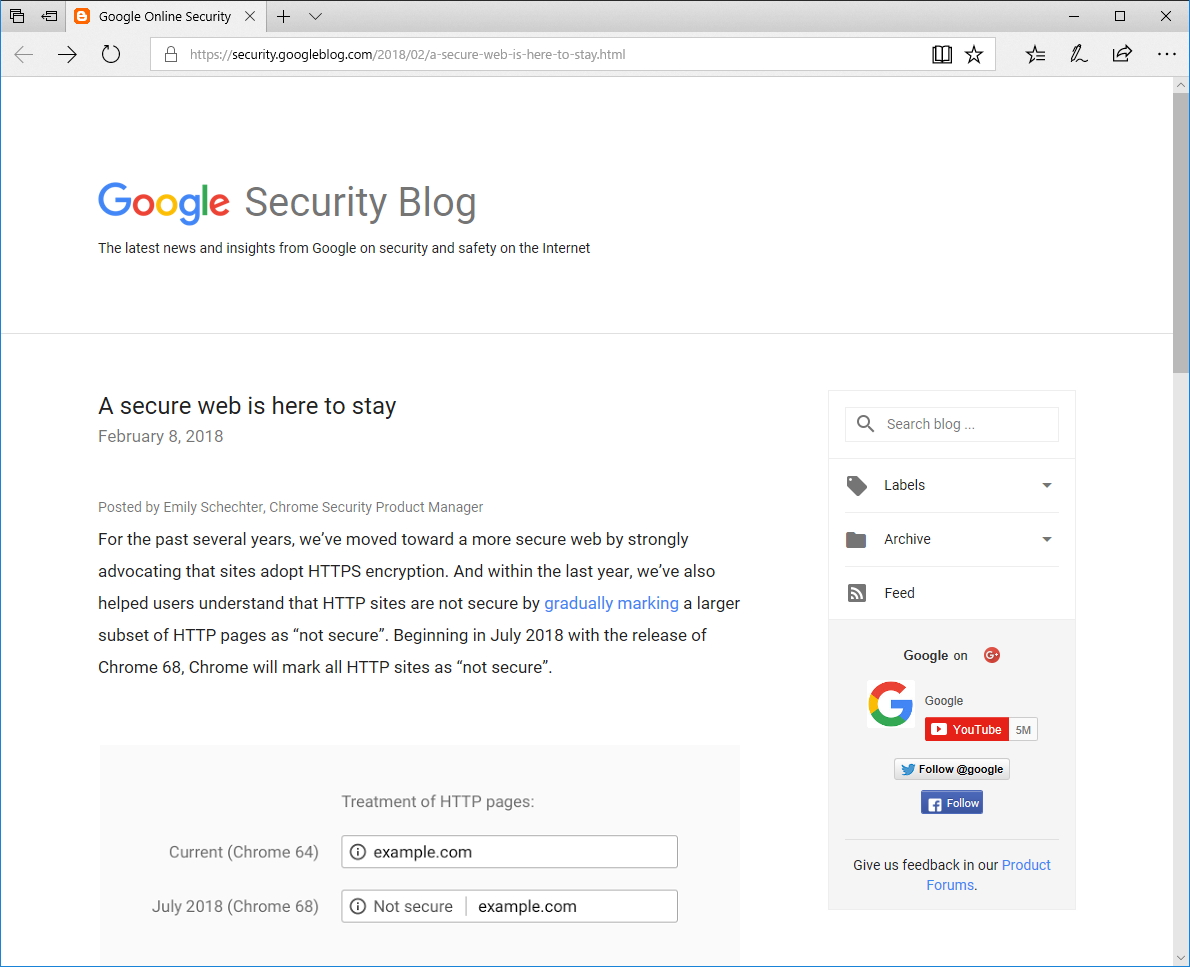The width and height of the screenshot is (1190, 967).
Task: Open reading view with the book icon
Action: [x=941, y=54]
